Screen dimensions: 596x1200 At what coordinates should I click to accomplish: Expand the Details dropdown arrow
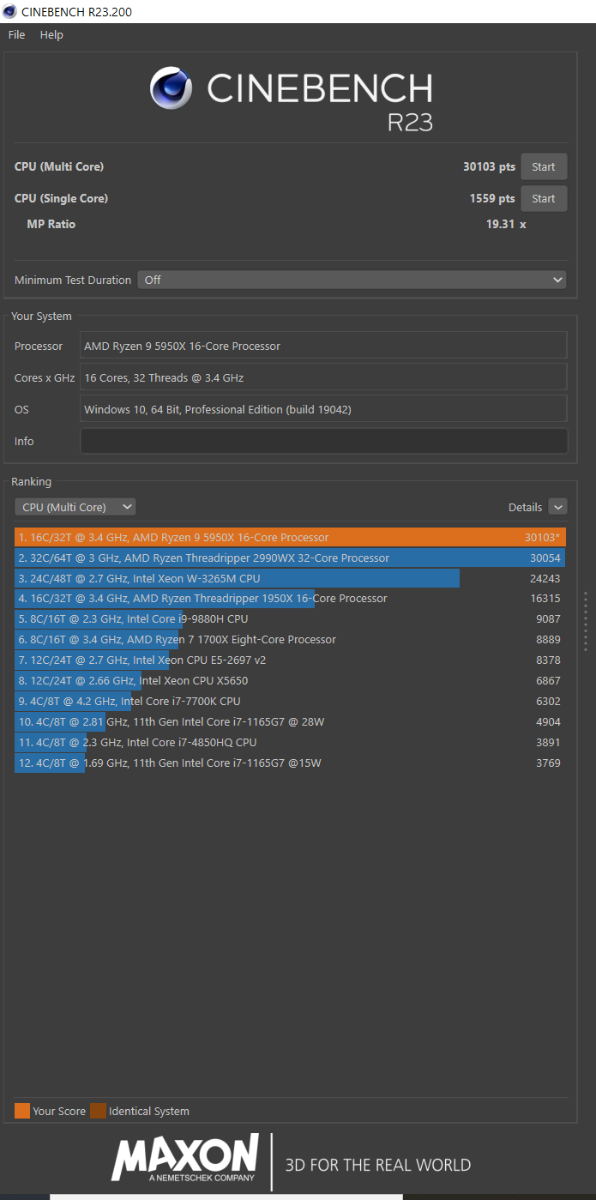tap(557, 507)
